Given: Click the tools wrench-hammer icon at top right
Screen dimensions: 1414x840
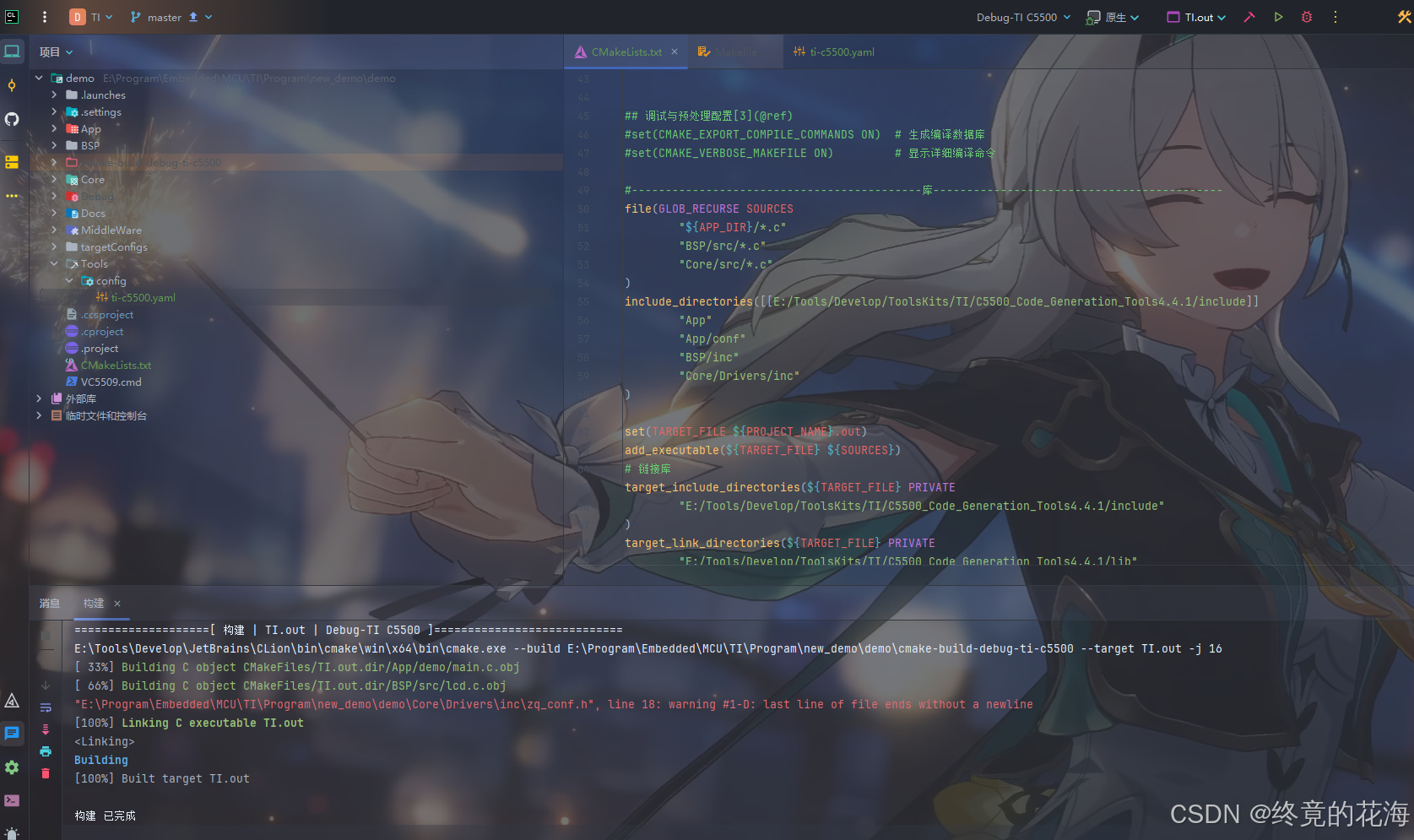Looking at the screenshot, I should [1404, 17].
